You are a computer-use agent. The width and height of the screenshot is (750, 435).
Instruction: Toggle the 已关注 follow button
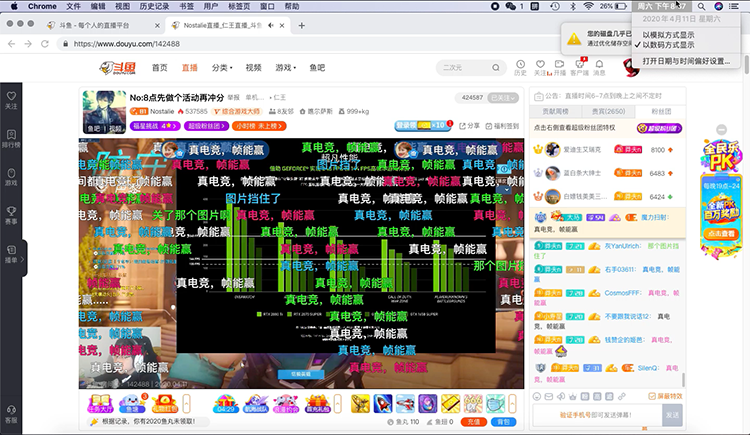[x=503, y=98]
